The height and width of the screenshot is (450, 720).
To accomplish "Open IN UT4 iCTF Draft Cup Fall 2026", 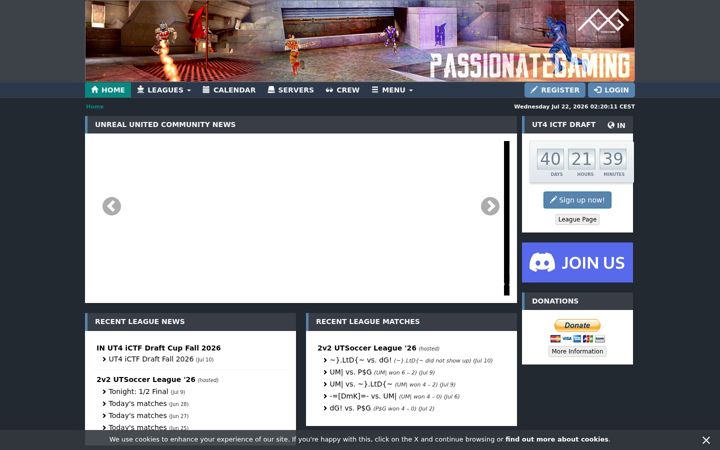I will click(158, 348).
